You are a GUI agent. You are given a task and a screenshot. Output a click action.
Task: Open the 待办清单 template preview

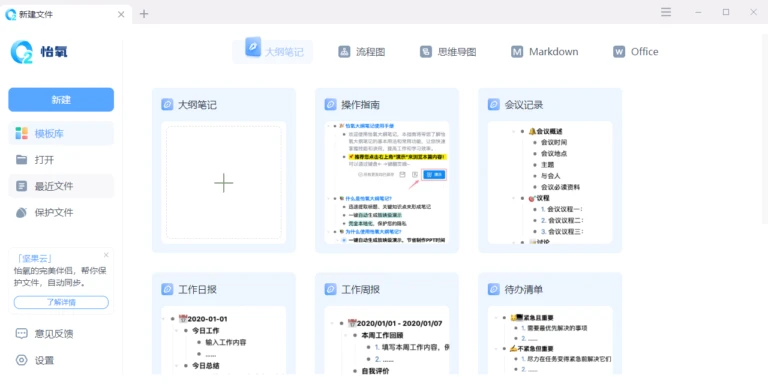pyautogui.click(x=550, y=341)
